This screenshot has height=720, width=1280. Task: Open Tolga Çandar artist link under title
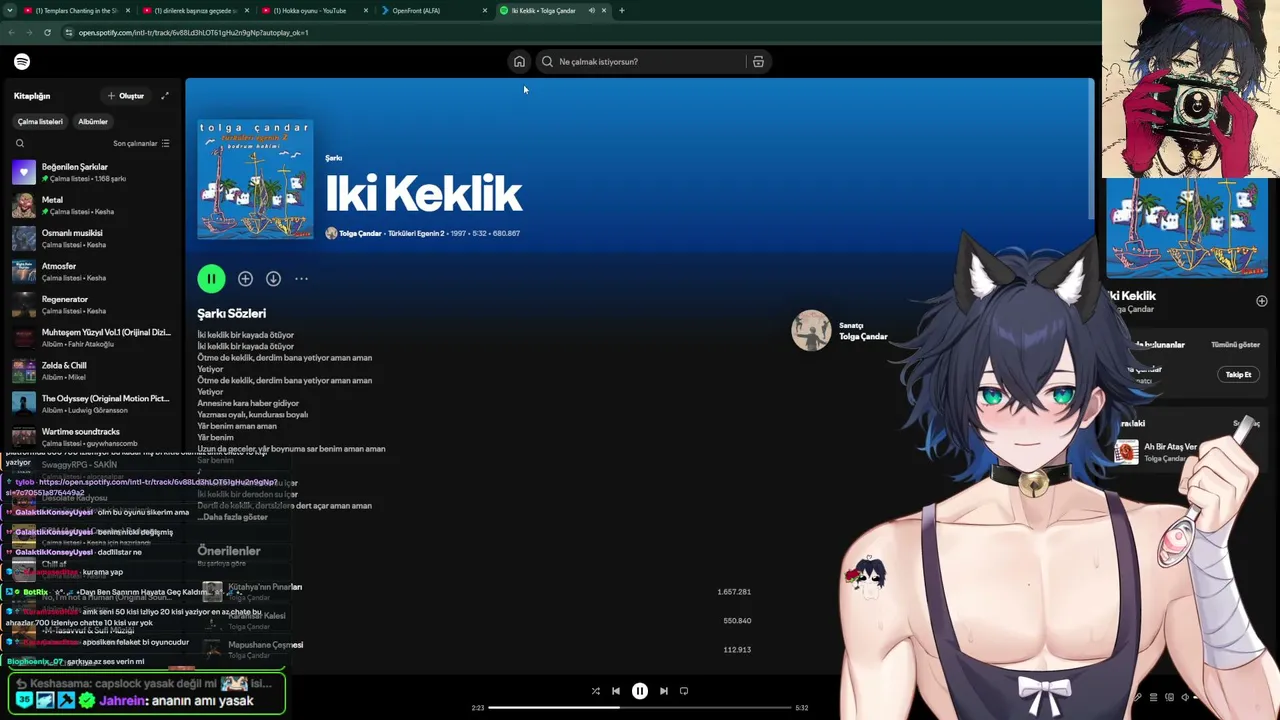coord(360,233)
